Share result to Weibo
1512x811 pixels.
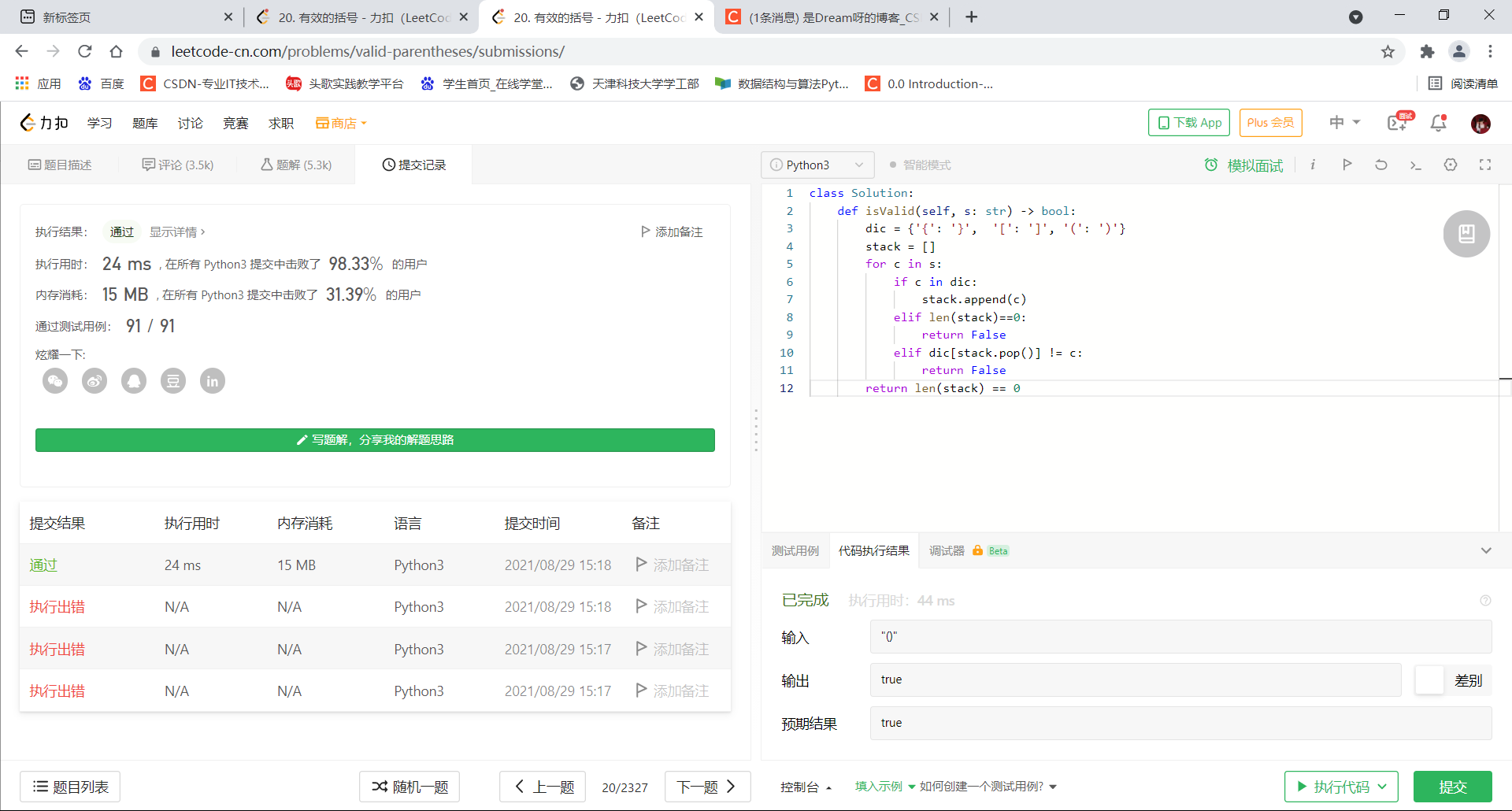(x=94, y=380)
